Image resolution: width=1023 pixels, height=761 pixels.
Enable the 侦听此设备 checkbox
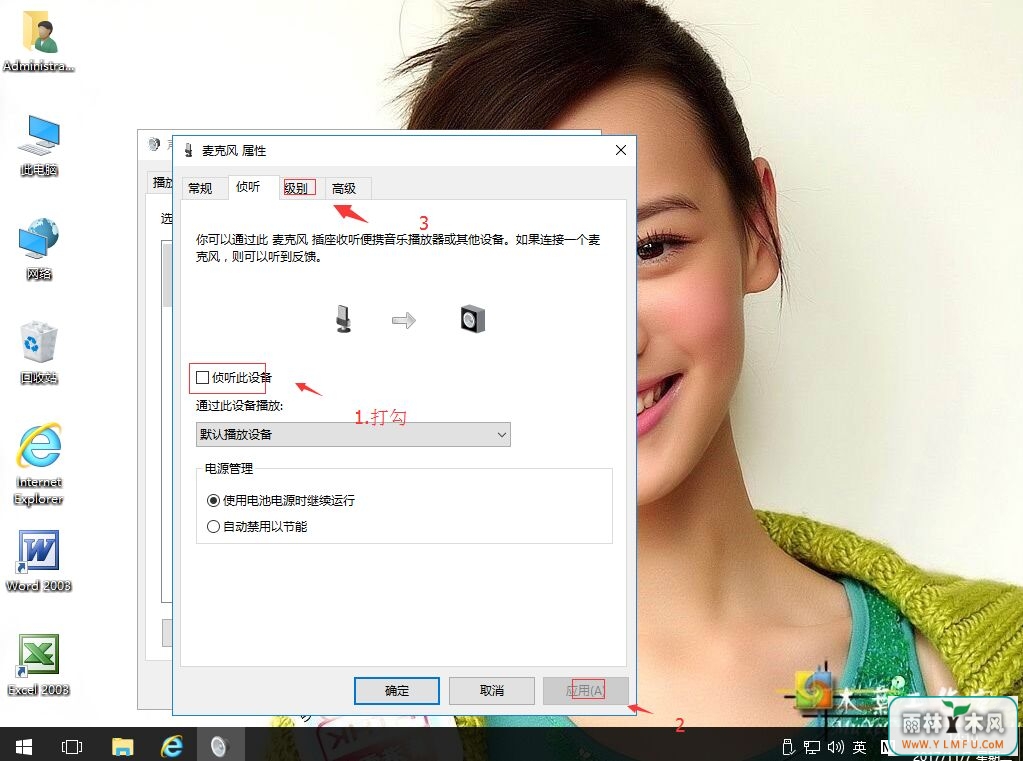(202, 377)
